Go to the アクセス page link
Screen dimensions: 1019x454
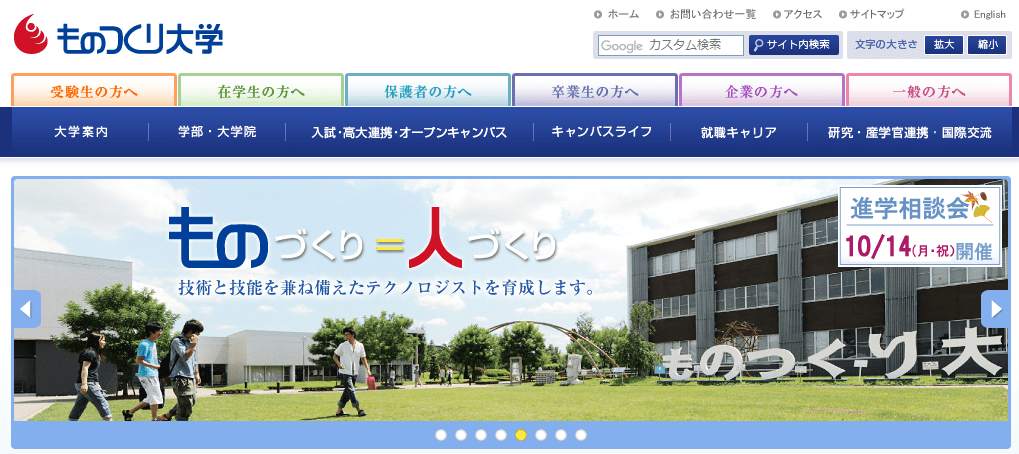pyautogui.click(x=802, y=14)
